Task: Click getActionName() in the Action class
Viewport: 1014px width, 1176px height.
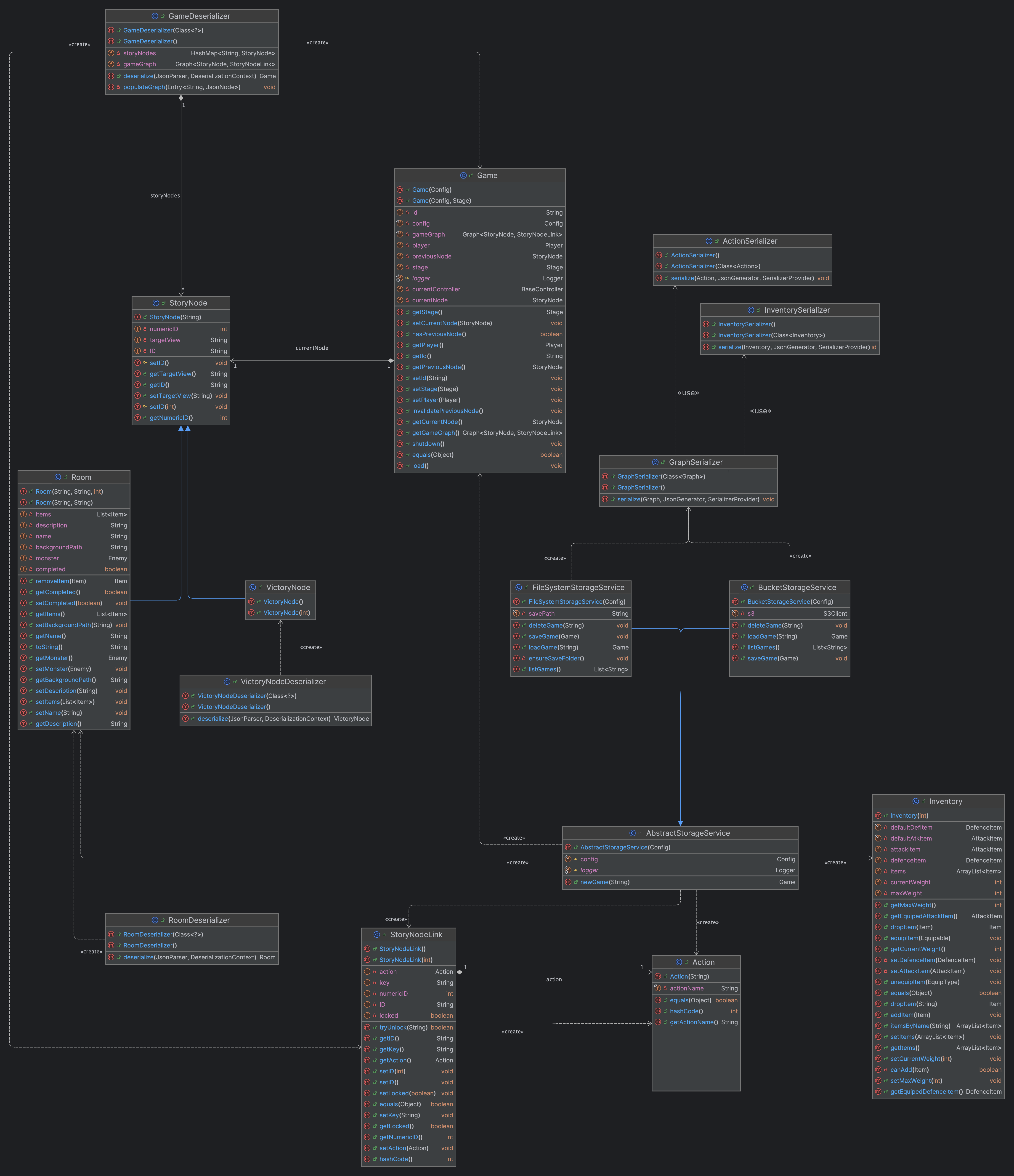Action: click(696, 1022)
